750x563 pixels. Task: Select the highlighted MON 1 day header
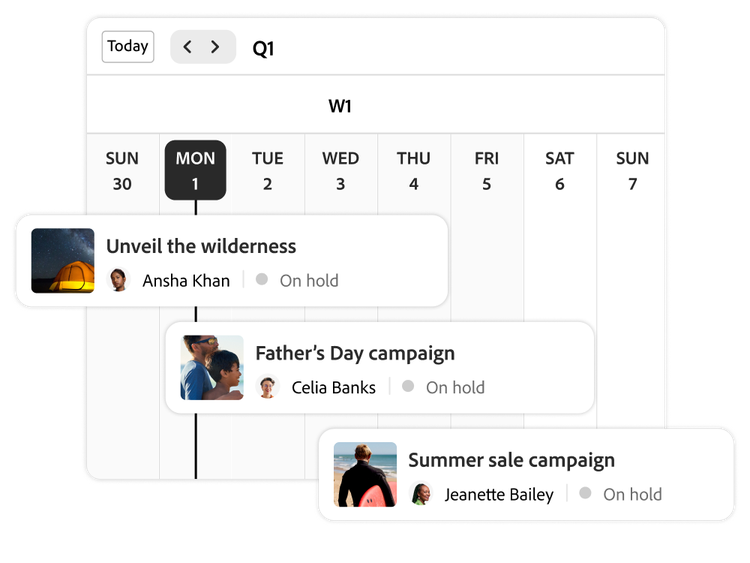[195, 170]
